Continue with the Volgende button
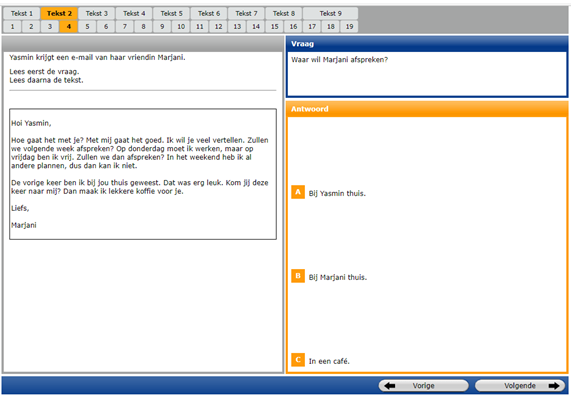This screenshot has height=398, width=571. 520,386
